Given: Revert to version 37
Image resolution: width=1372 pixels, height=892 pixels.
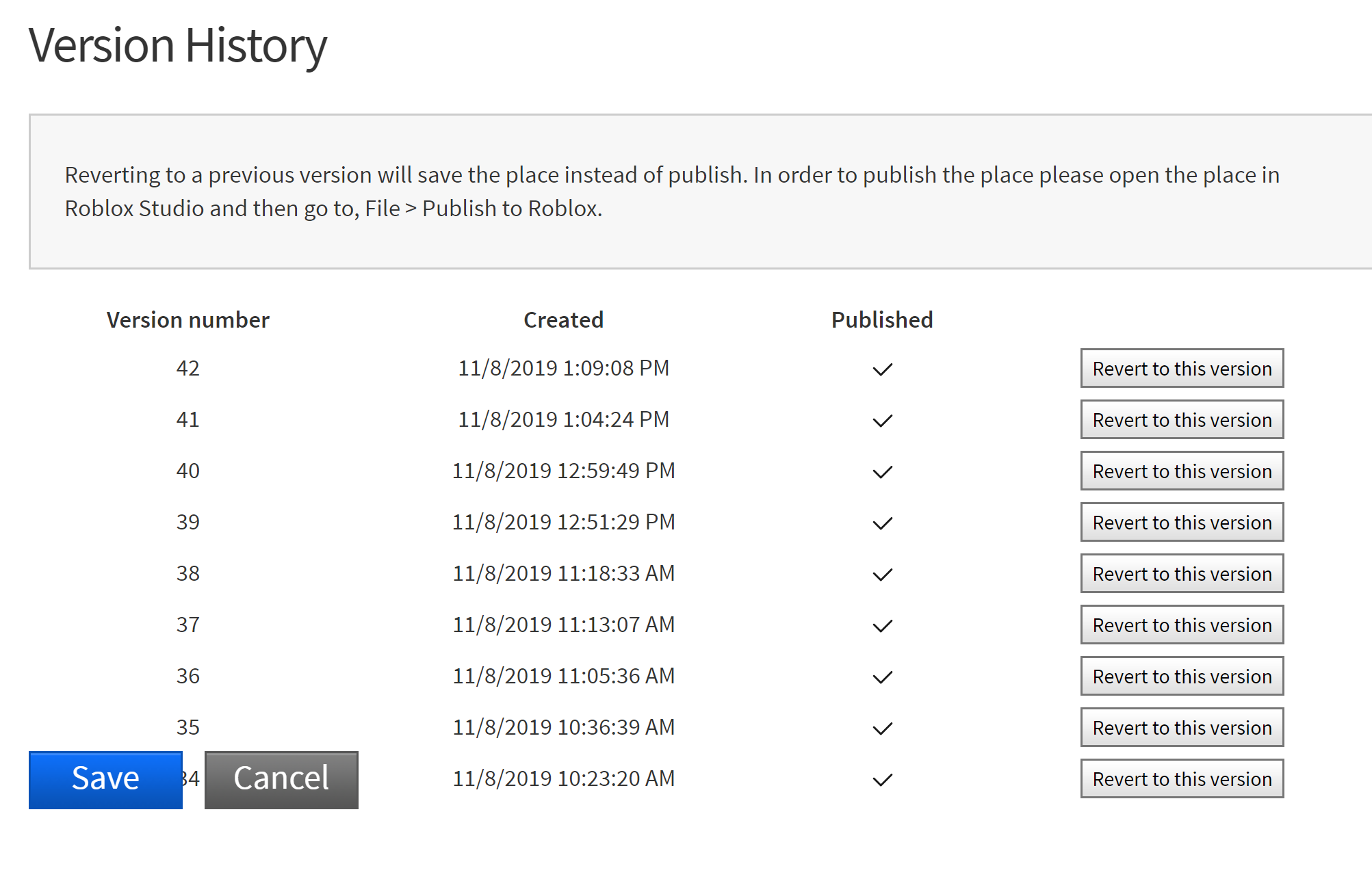Looking at the screenshot, I should 1181,625.
